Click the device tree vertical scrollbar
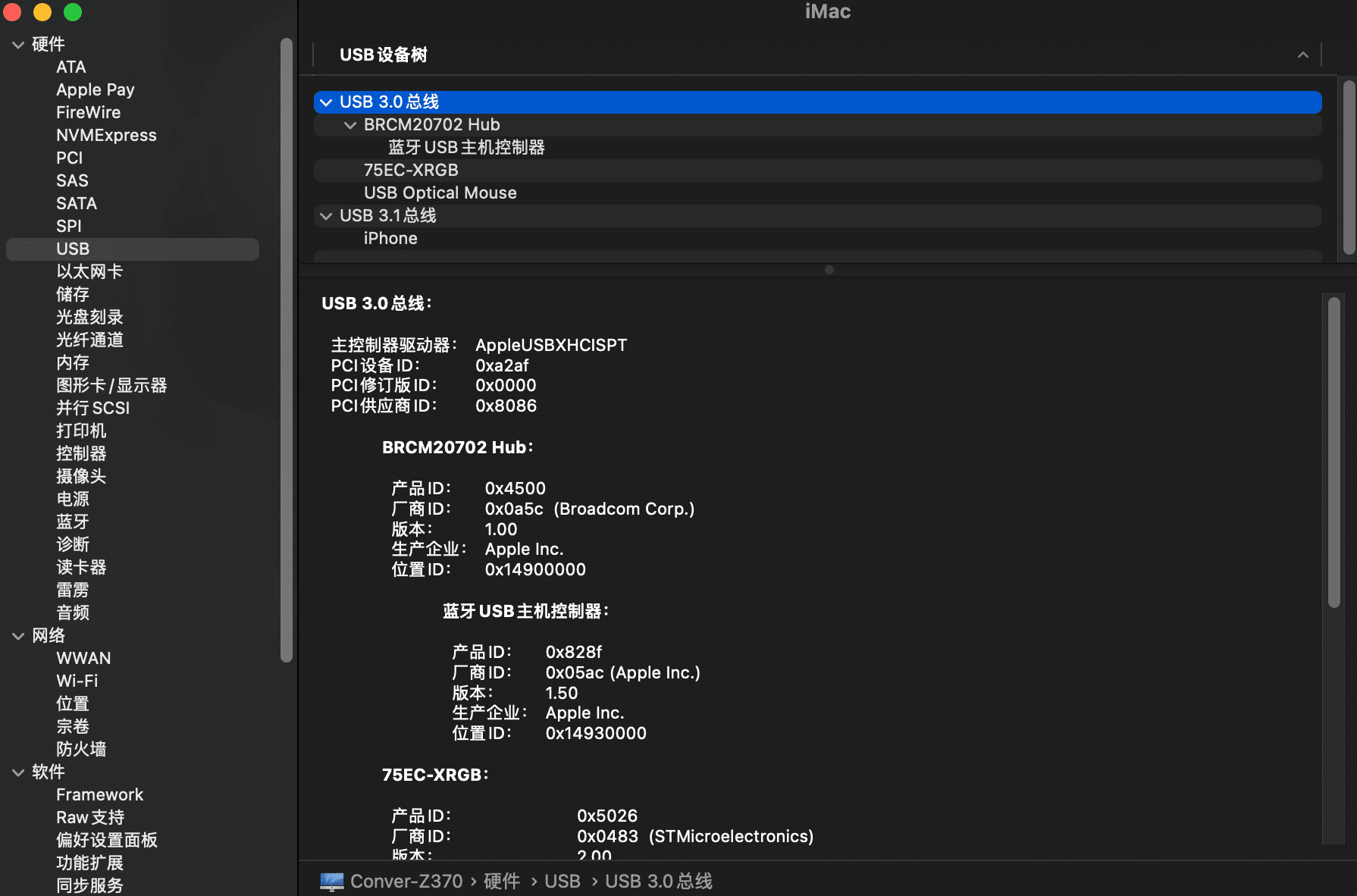Viewport: 1357px width, 896px height. pyautogui.click(x=1349, y=168)
